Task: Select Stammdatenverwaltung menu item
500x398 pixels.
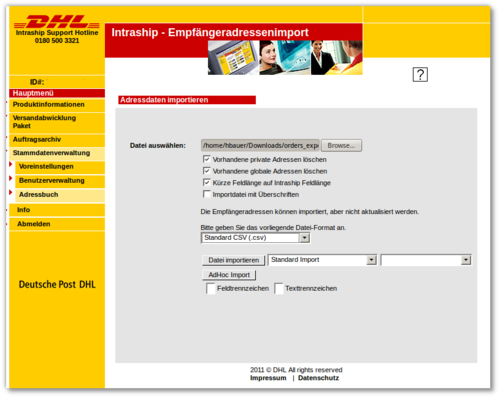Action: [x=57, y=153]
